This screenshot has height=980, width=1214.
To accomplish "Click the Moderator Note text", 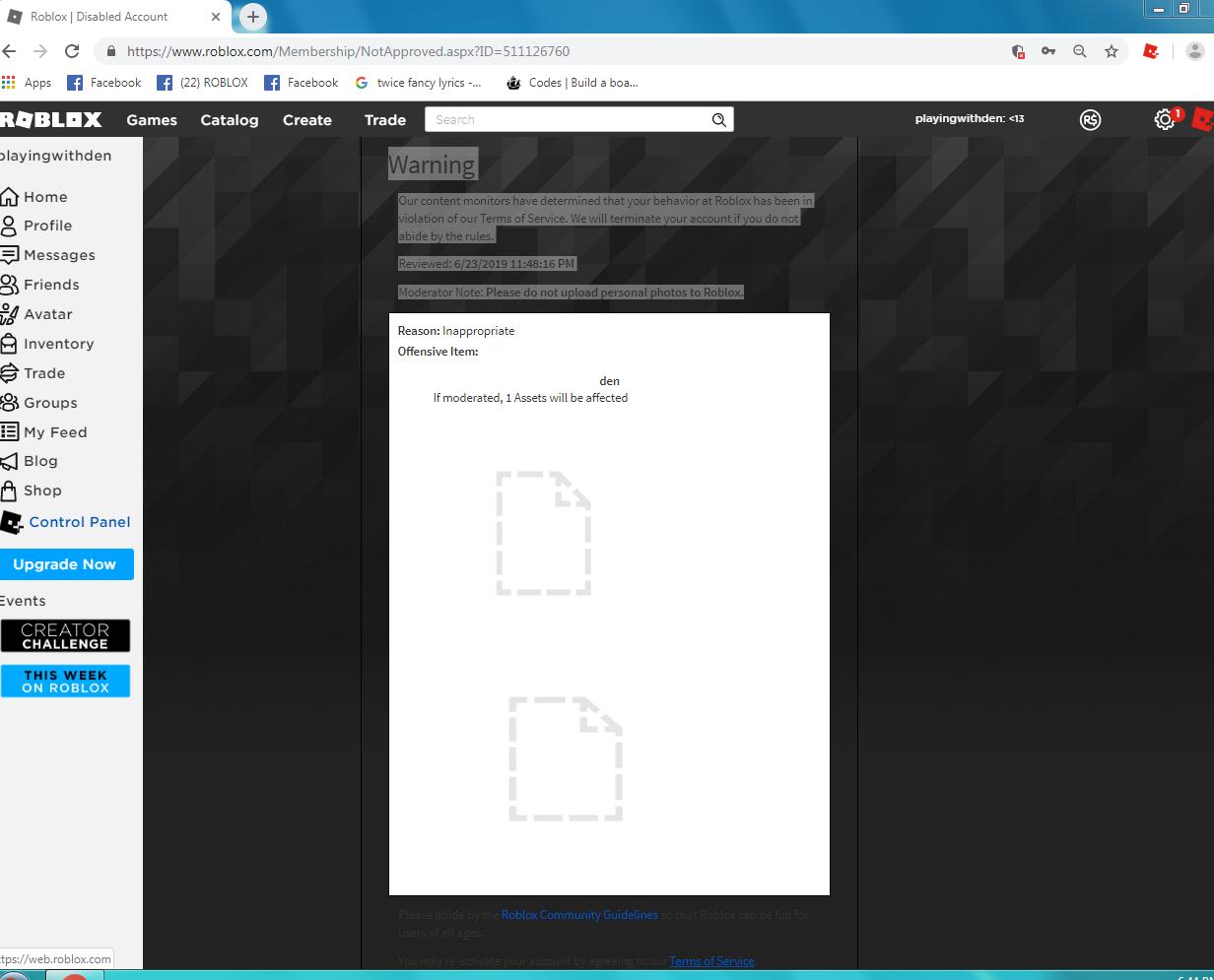I will (x=571, y=293).
